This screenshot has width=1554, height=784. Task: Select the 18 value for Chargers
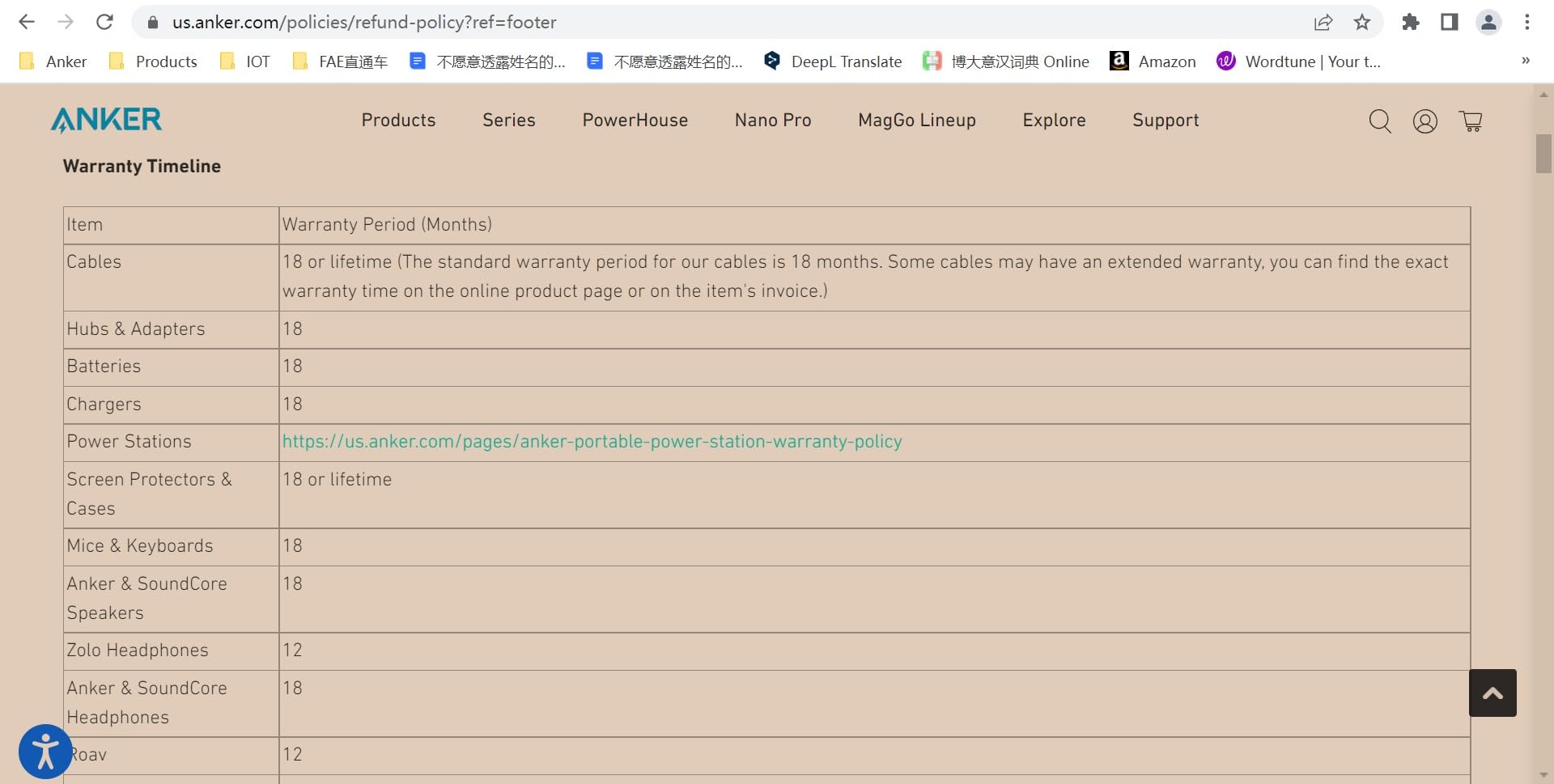(292, 405)
